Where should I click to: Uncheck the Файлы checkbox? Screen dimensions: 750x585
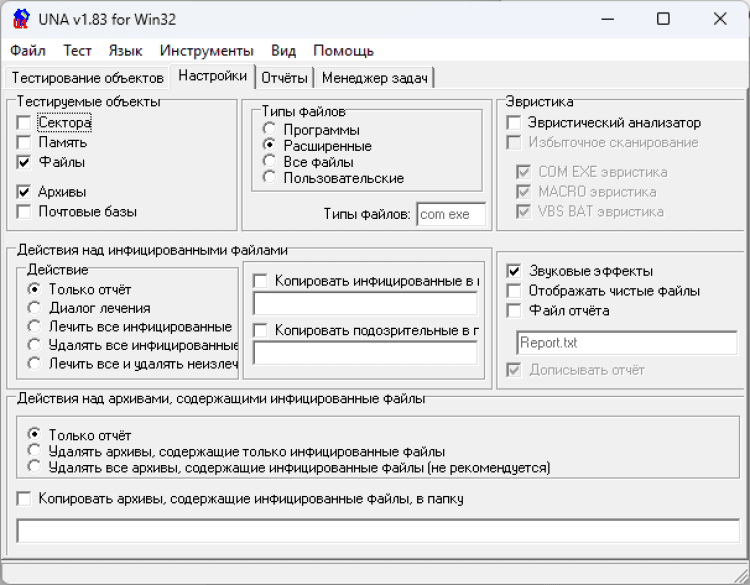[23, 162]
